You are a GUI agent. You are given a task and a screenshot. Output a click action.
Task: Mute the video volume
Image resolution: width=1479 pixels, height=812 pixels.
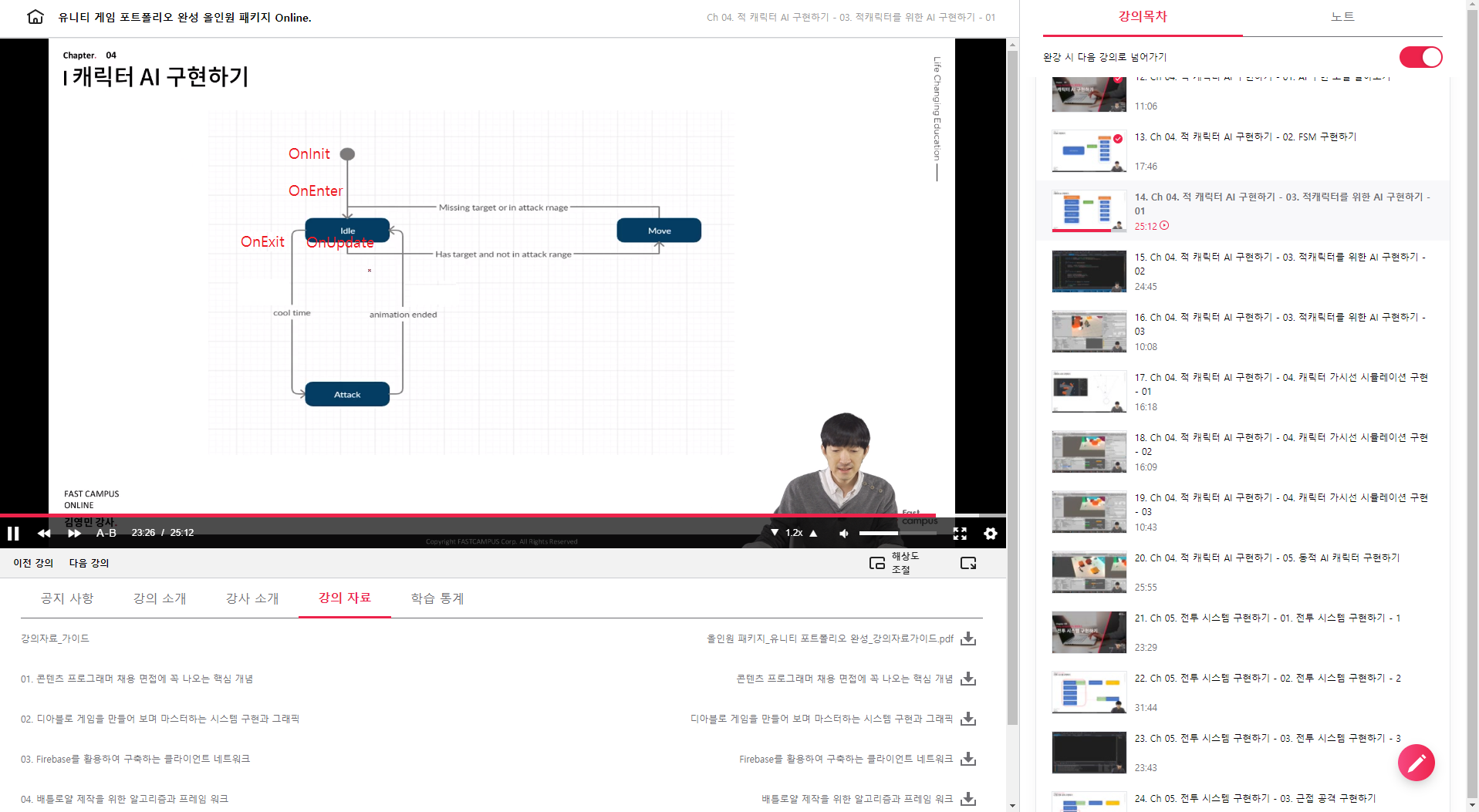pyautogui.click(x=844, y=533)
